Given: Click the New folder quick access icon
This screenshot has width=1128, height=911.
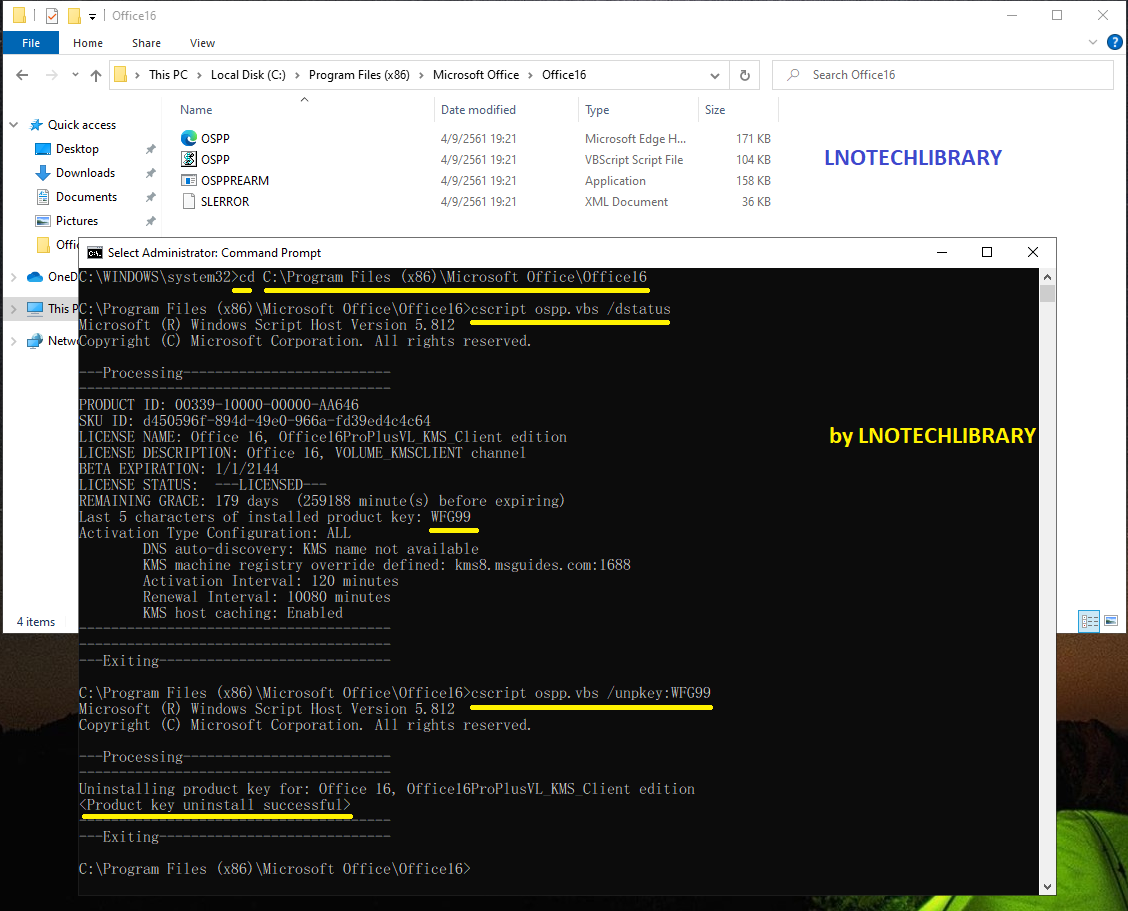Looking at the screenshot, I should pyautogui.click(x=74, y=15).
